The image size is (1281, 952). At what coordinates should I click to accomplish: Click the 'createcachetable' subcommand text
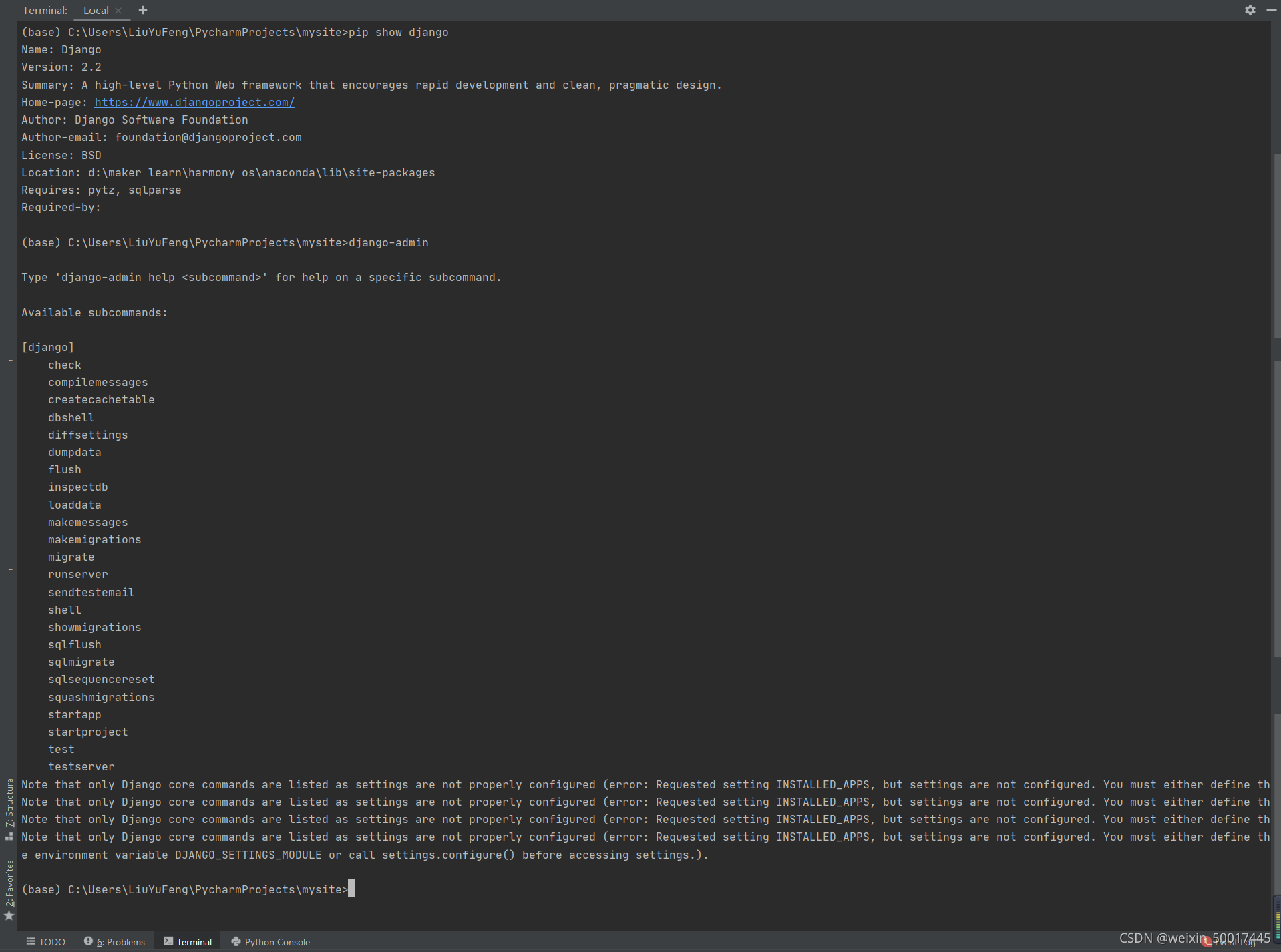point(101,399)
